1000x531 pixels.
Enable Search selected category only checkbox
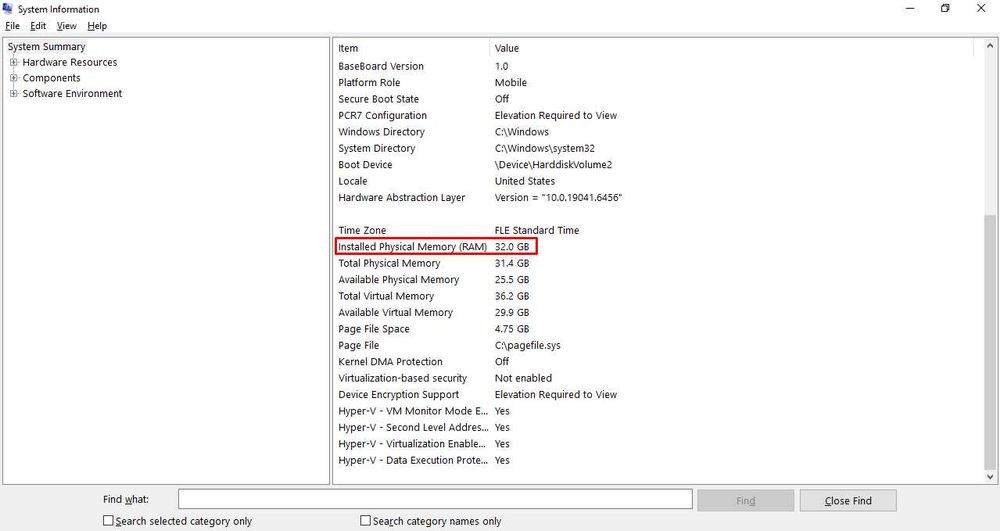pos(108,521)
